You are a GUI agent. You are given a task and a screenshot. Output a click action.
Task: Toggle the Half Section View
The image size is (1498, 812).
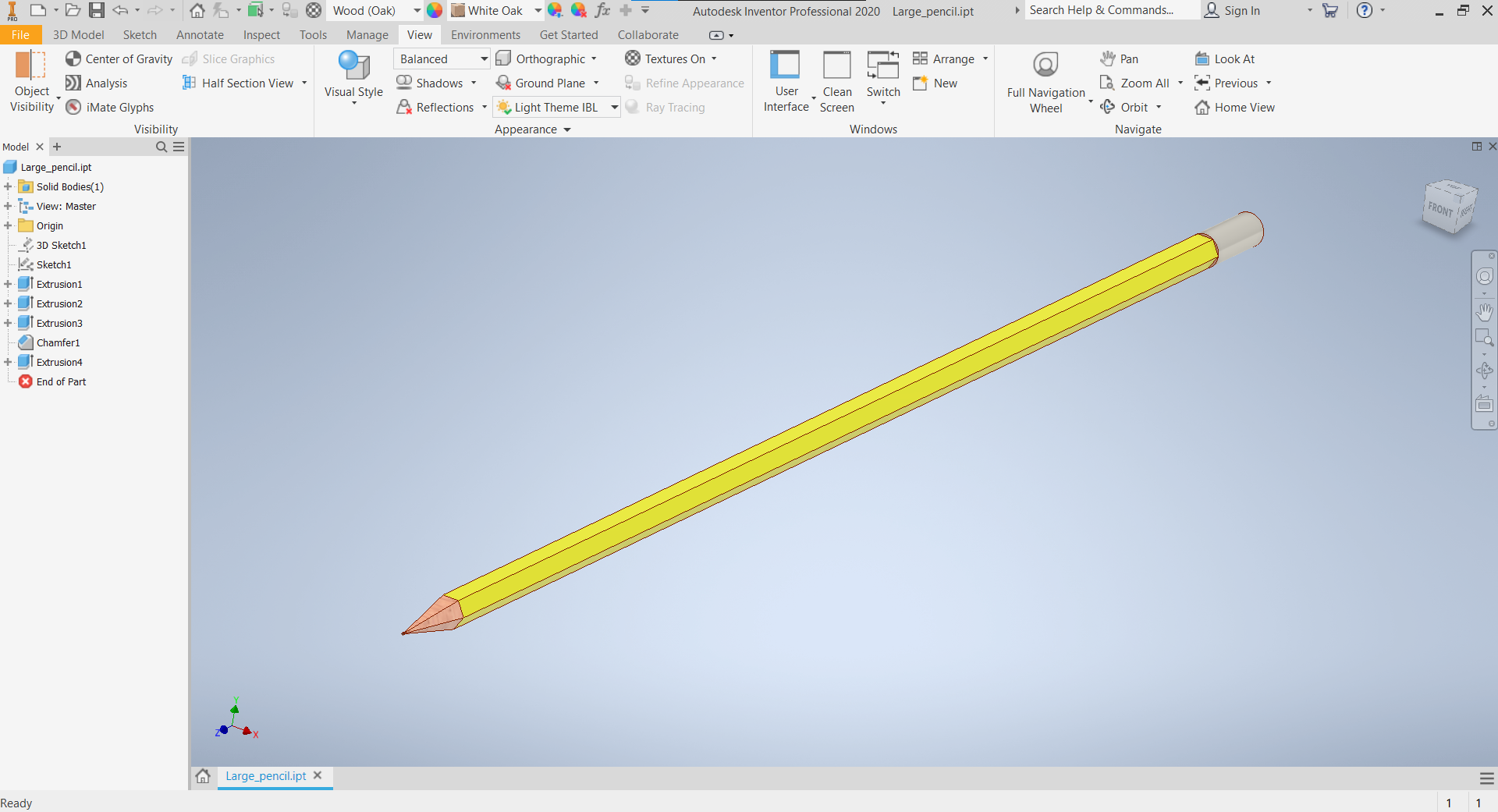click(238, 83)
